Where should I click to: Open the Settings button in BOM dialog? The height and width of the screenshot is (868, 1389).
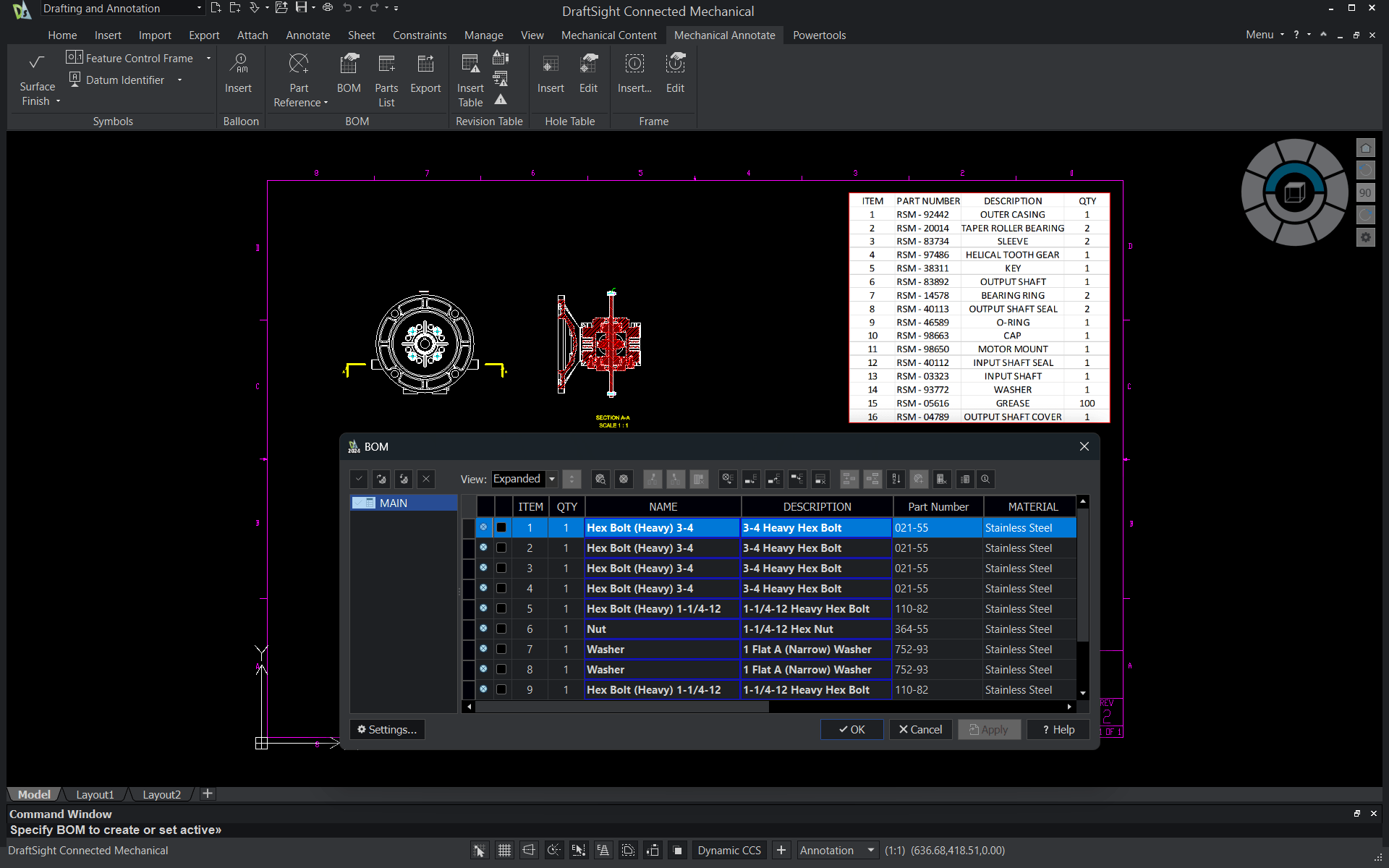click(387, 730)
